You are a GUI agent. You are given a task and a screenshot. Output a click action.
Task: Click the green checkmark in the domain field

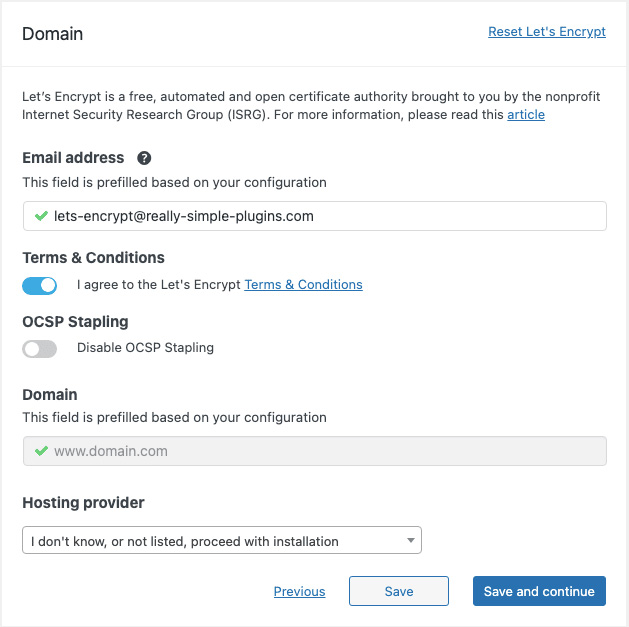tap(41, 451)
